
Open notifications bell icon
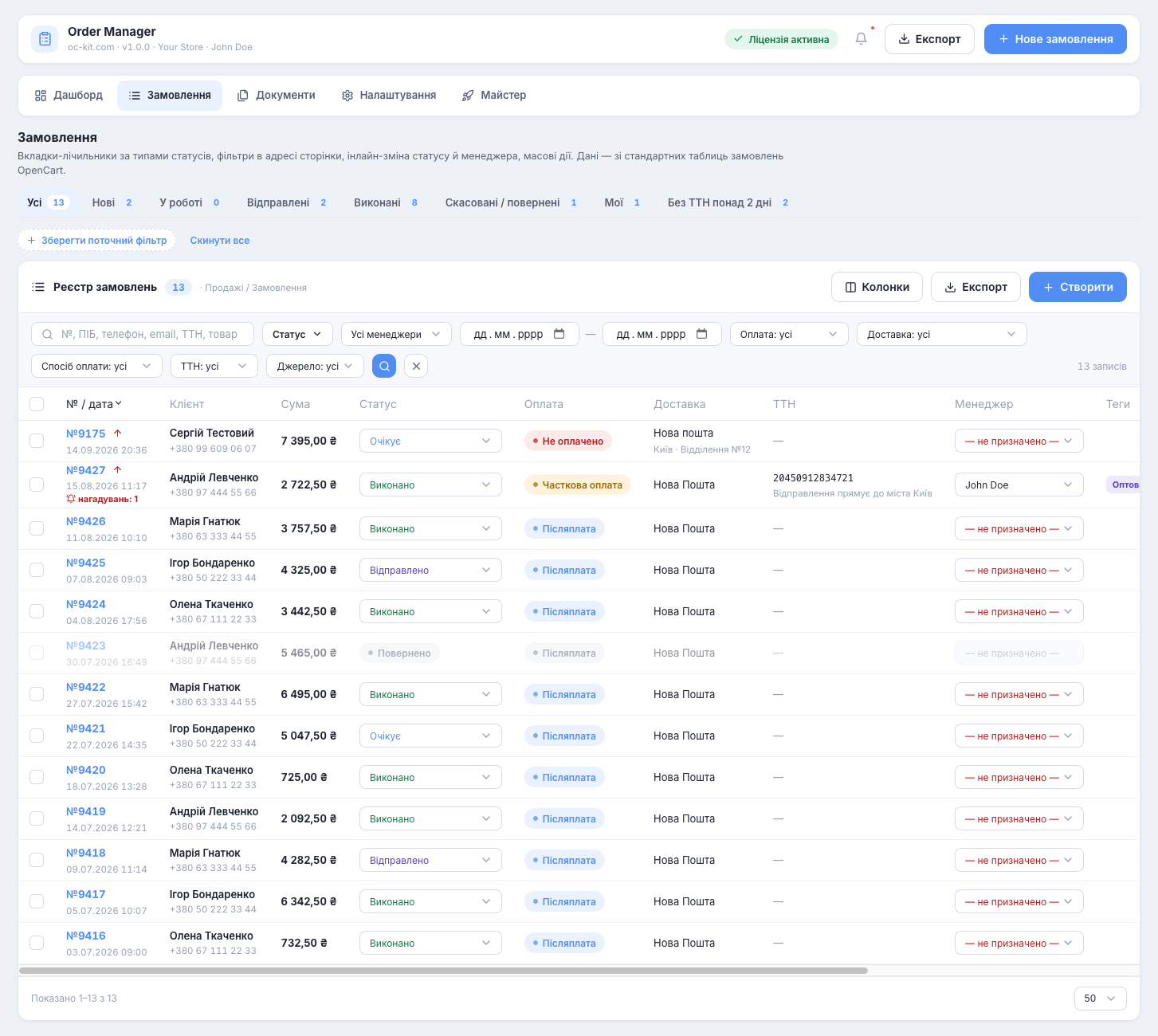click(861, 38)
